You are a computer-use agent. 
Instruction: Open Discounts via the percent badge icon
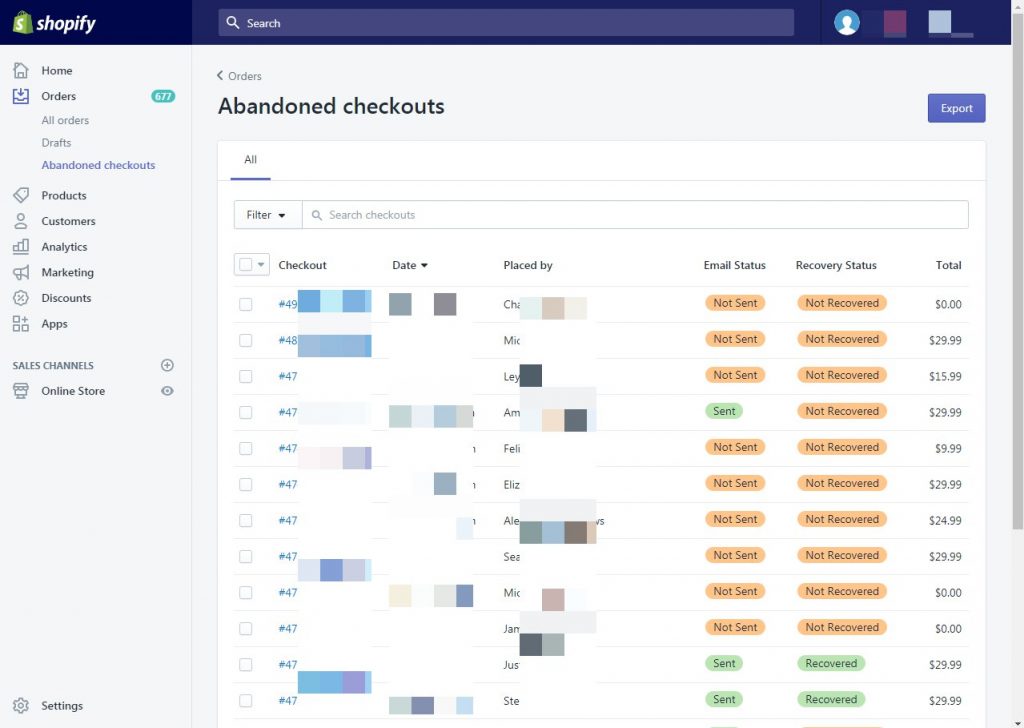[21, 298]
